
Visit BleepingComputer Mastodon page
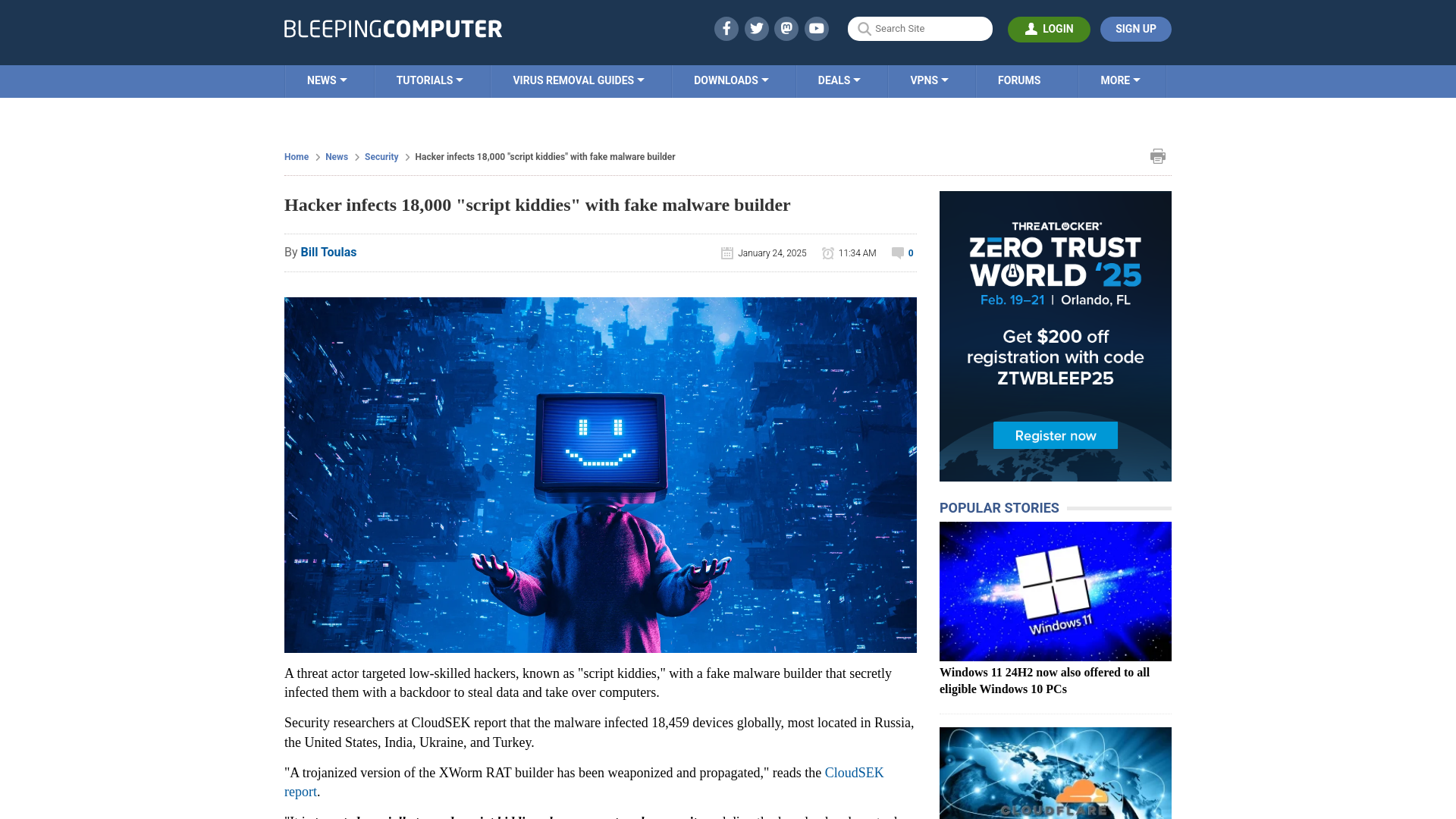click(x=787, y=28)
